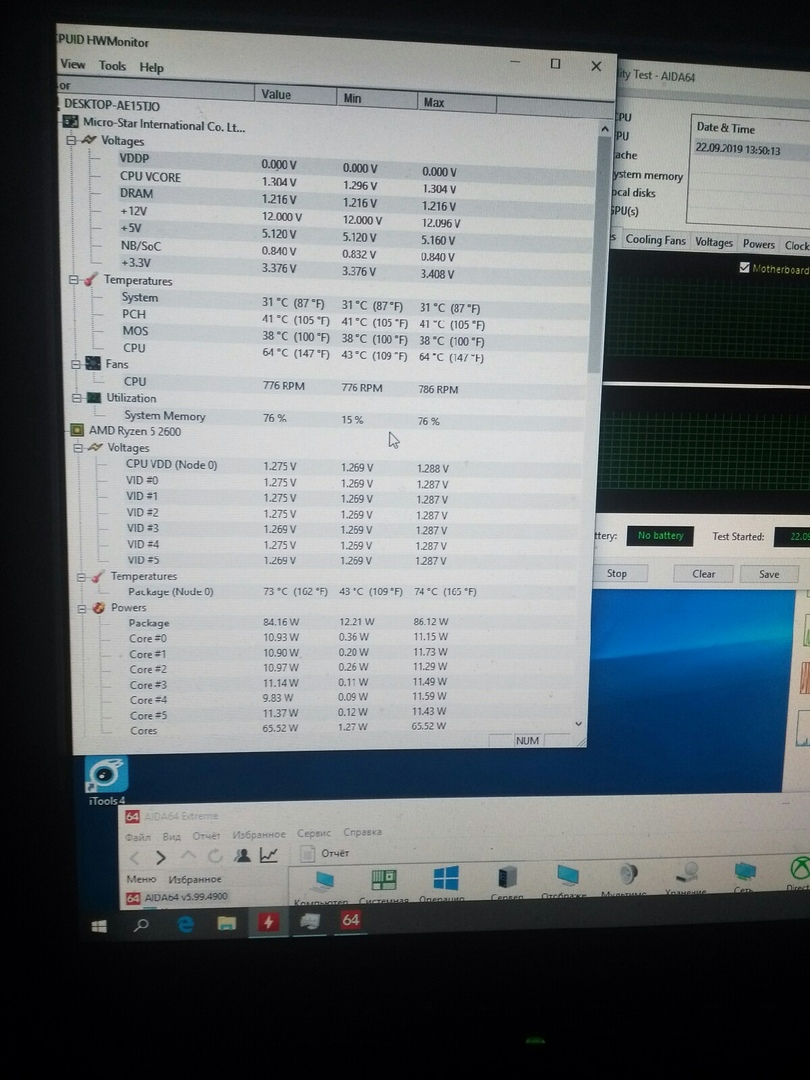Click the Save button in stability test
810x1080 pixels.
click(769, 574)
